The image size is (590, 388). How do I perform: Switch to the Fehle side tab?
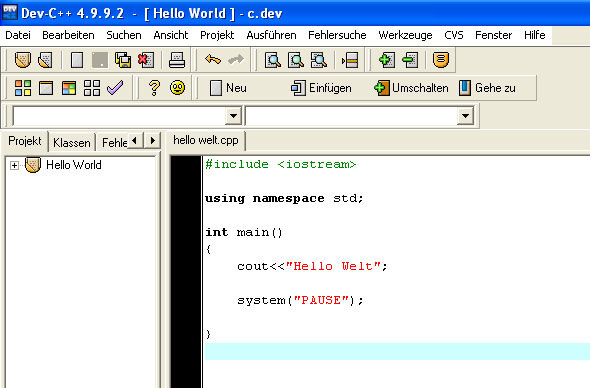pos(114,143)
